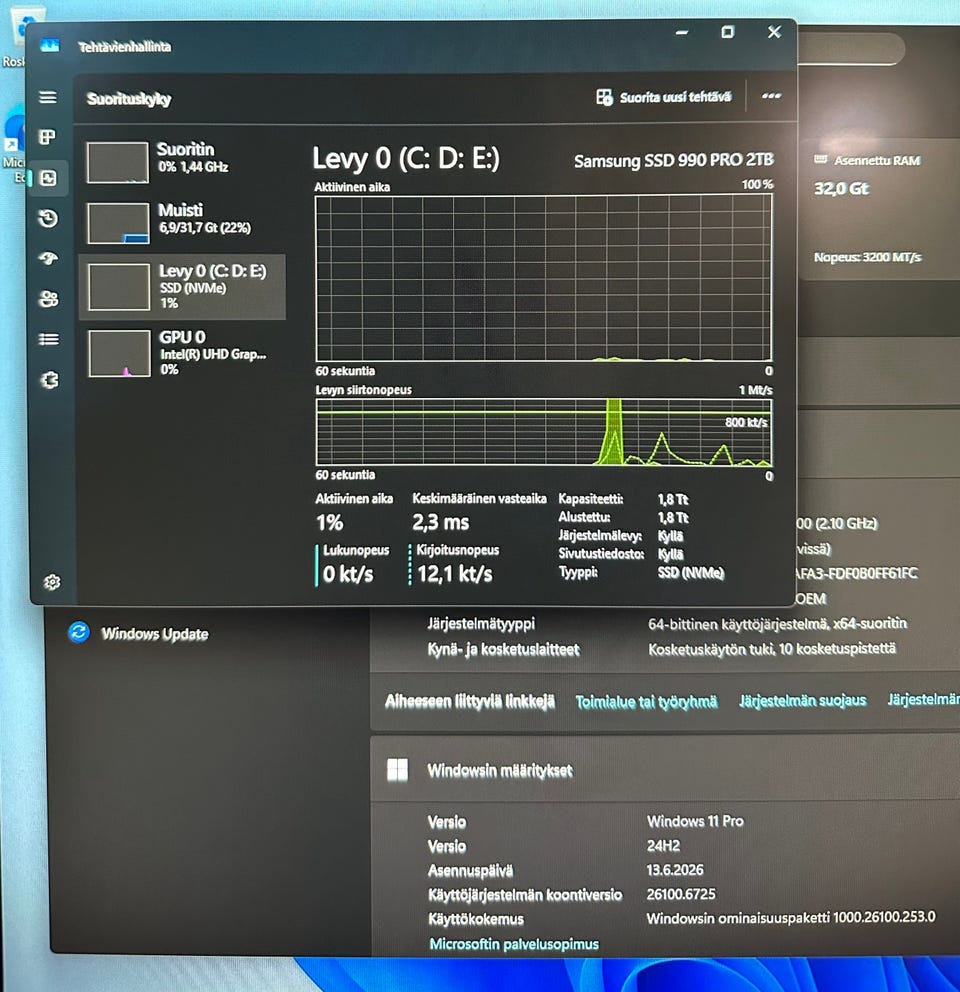The width and height of the screenshot is (960, 992).
Task: Open Toimialue tai työryhmä link
Action: coord(646,702)
